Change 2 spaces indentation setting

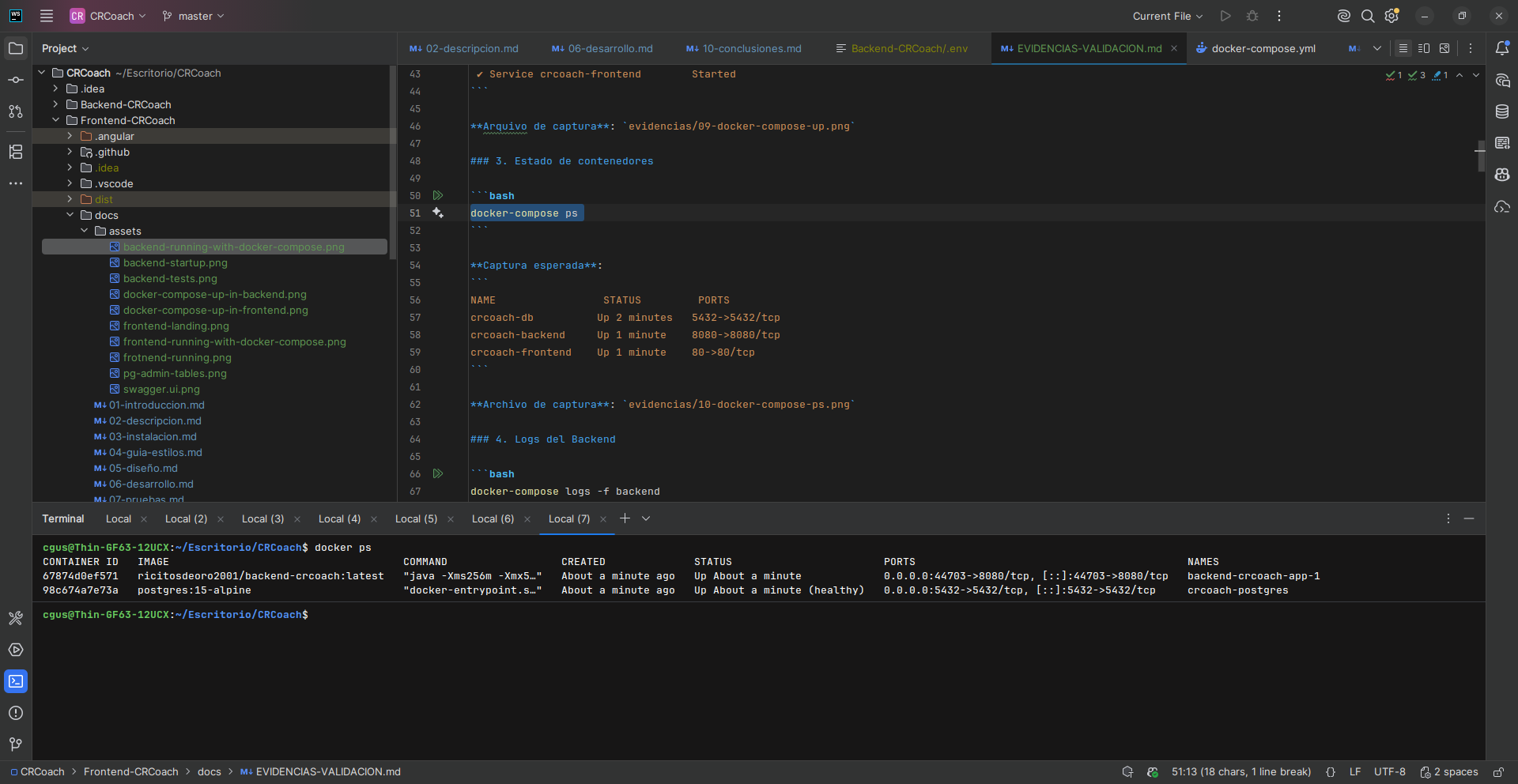pos(1449,772)
